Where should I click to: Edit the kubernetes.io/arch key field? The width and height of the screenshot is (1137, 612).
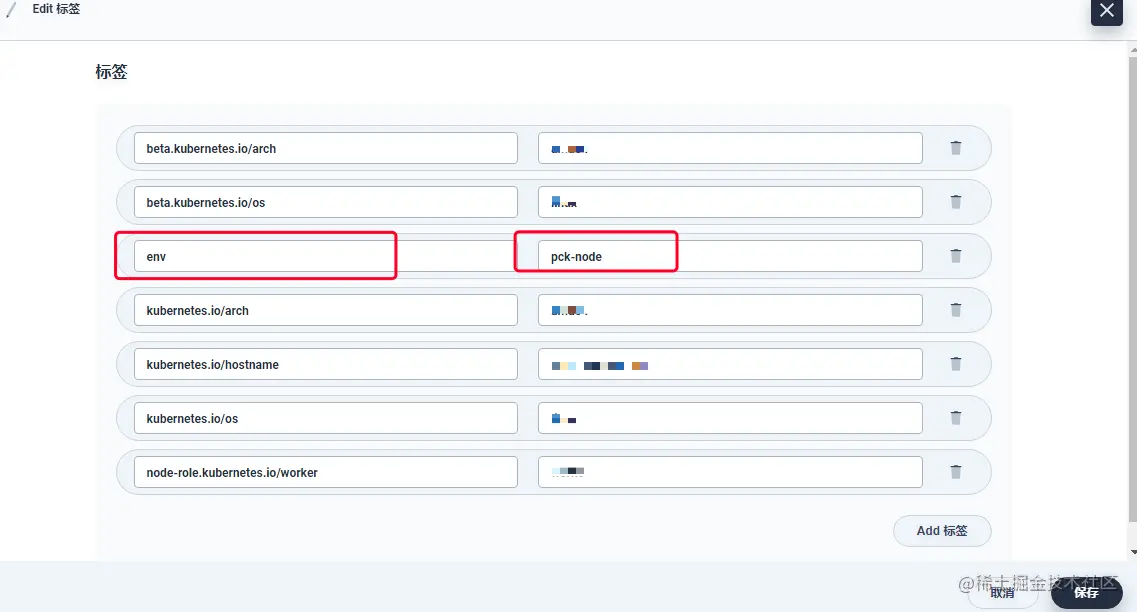(x=326, y=310)
